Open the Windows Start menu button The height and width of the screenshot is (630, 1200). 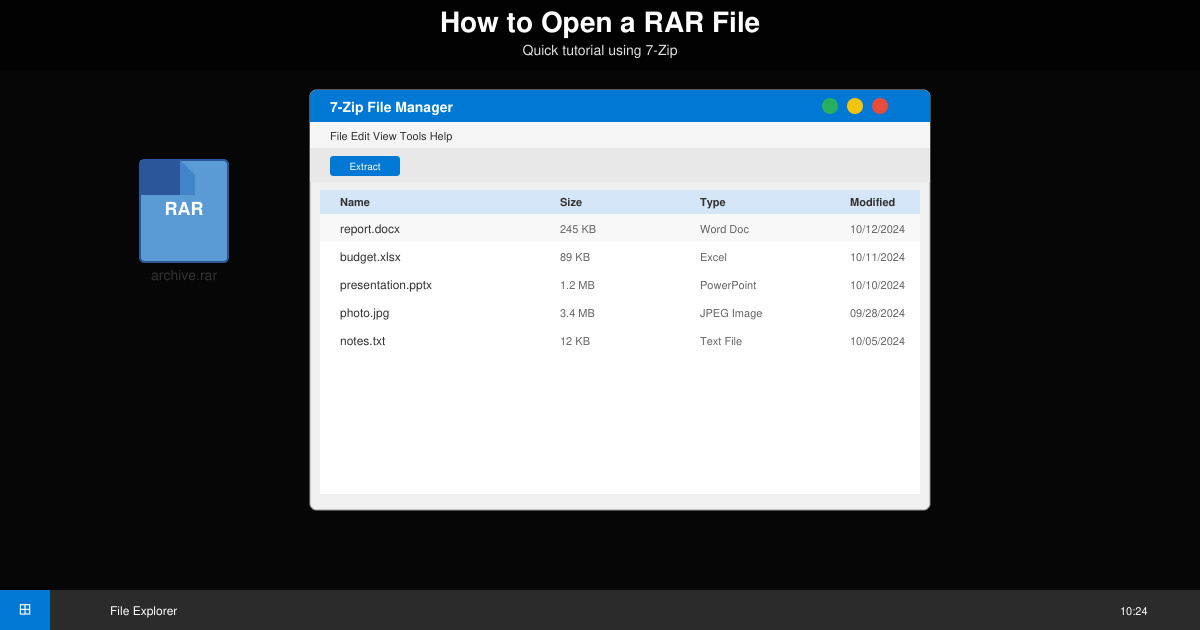[25, 610]
